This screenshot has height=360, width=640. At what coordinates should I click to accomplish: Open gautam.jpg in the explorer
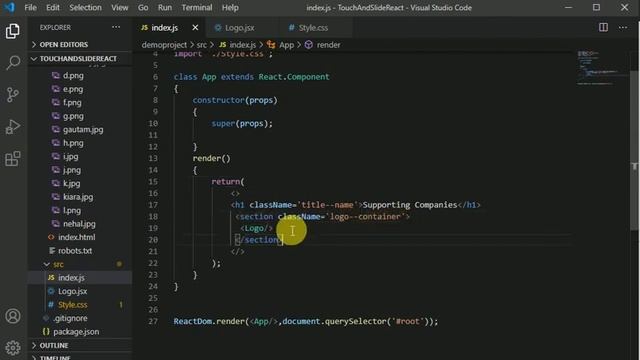coord(83,129)
